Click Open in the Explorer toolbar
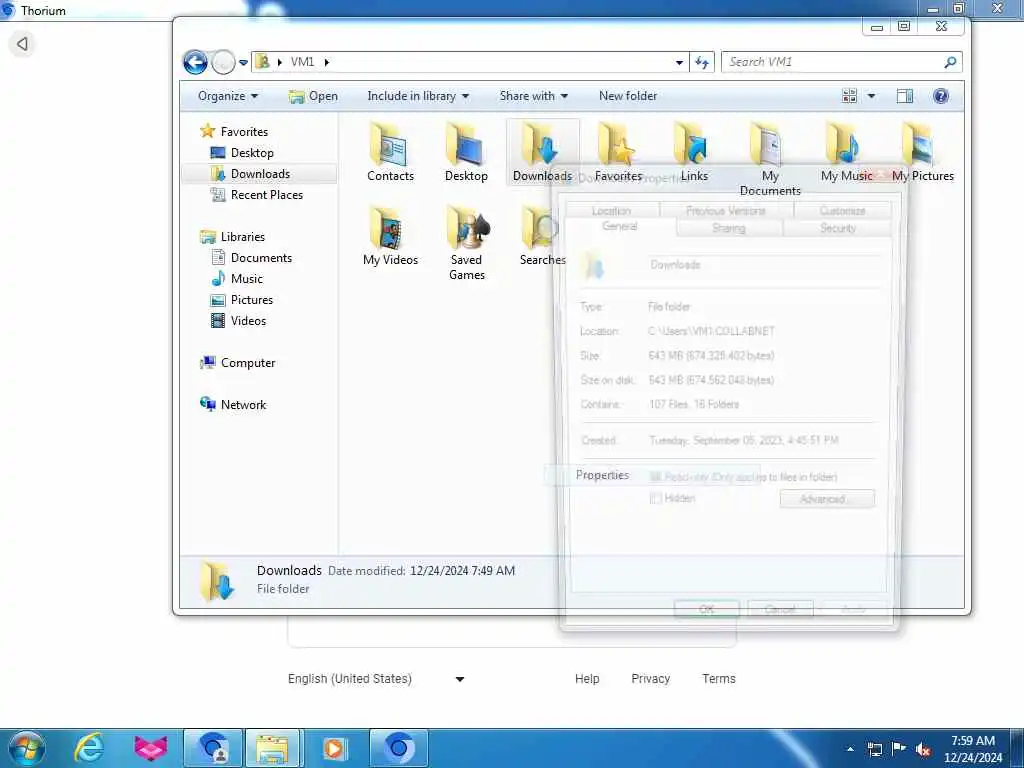 [313, 96]
